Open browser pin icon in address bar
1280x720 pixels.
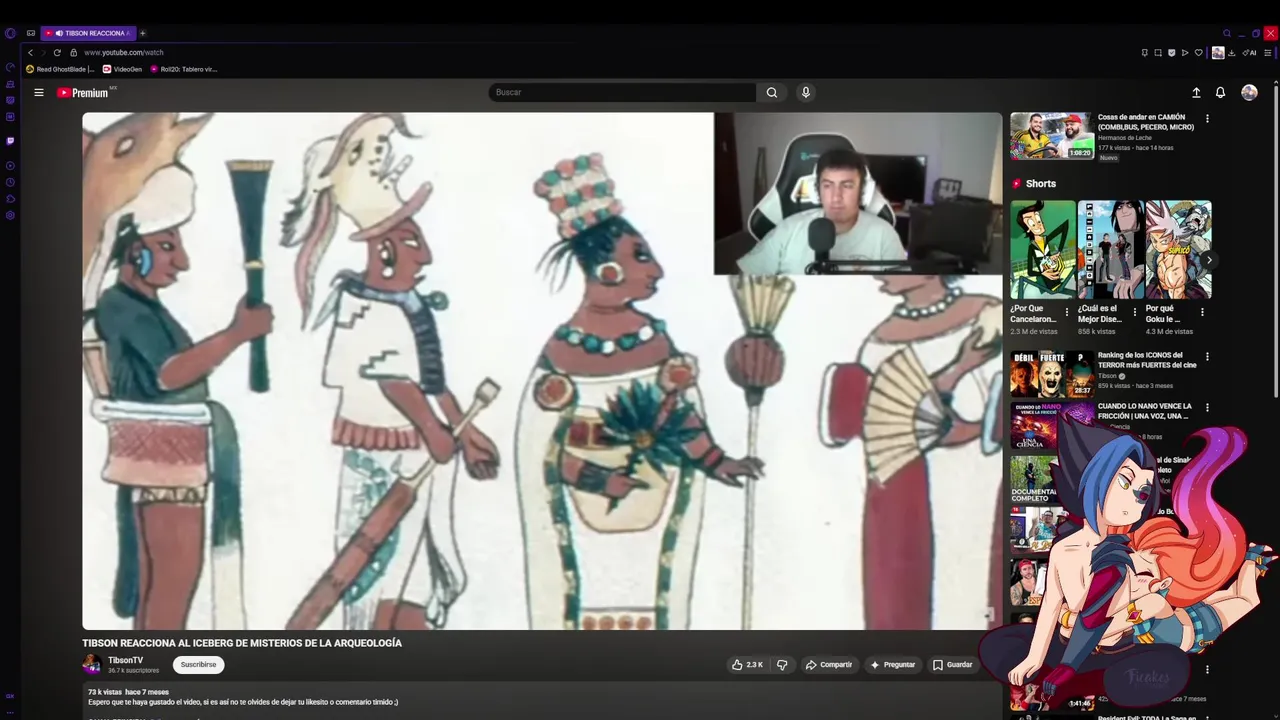point(1145,53)
